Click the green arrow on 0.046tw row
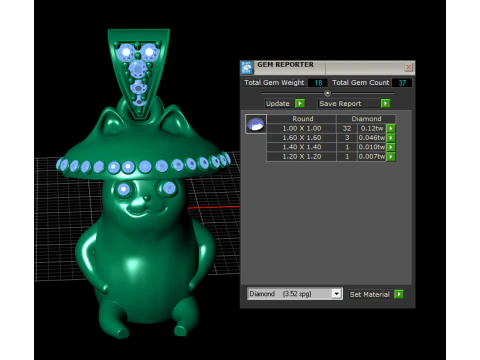 coord(391,138)
